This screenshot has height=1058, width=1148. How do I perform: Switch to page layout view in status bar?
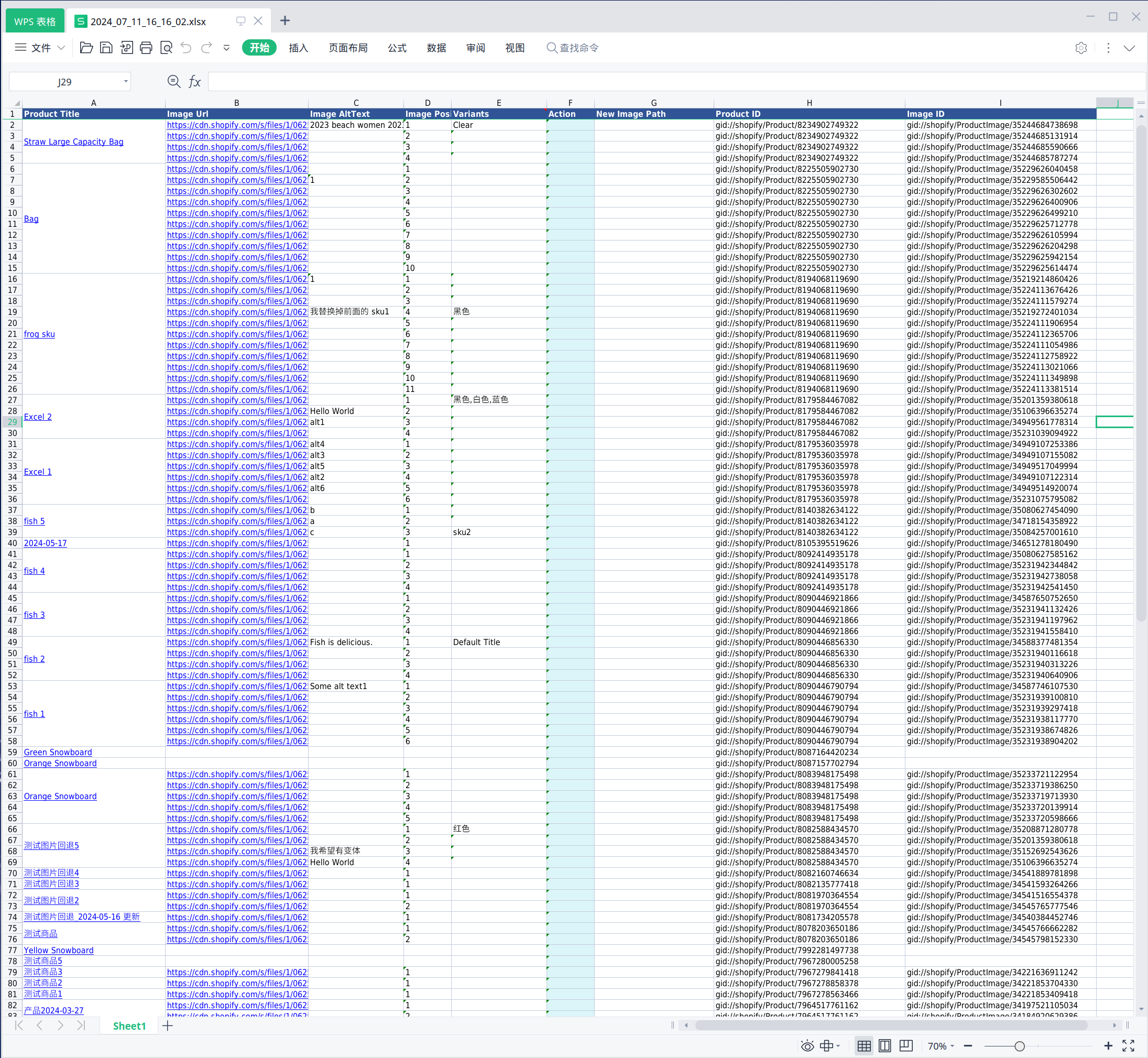tap(884, 1045)
